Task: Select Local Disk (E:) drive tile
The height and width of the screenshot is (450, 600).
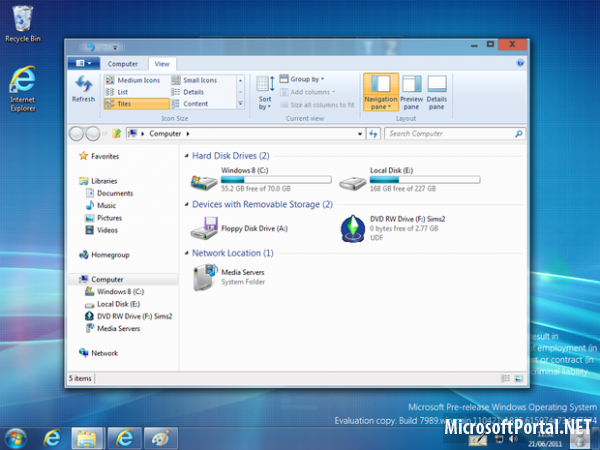Action: (x=410, y=180)
